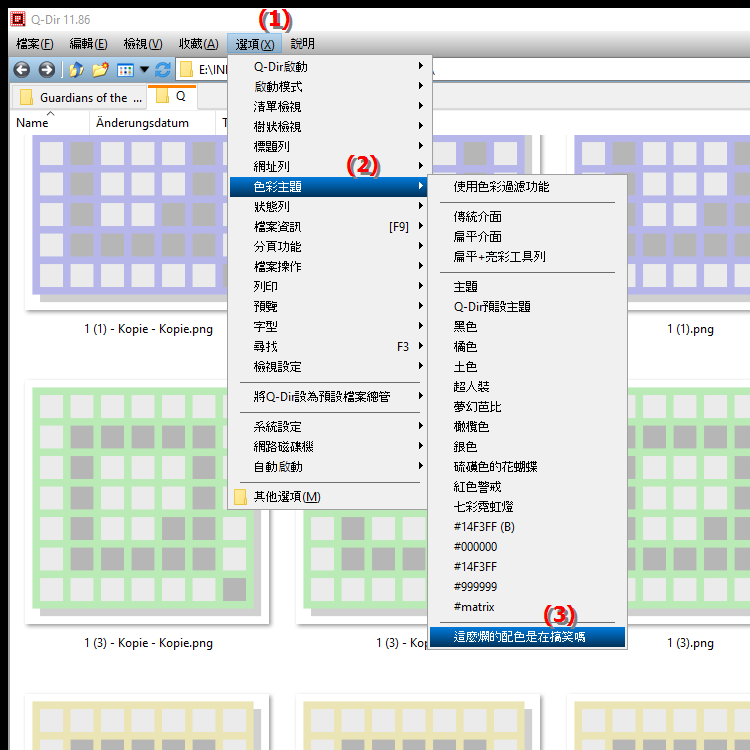Choose the 土色 color theme
Image resolution: width=750 pixels, height=750 pixels.
[527, 367]
